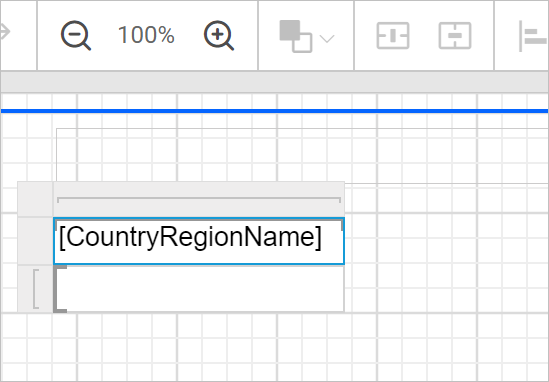
Task: Click the zoom in magnifier icon
Action: 219,35
